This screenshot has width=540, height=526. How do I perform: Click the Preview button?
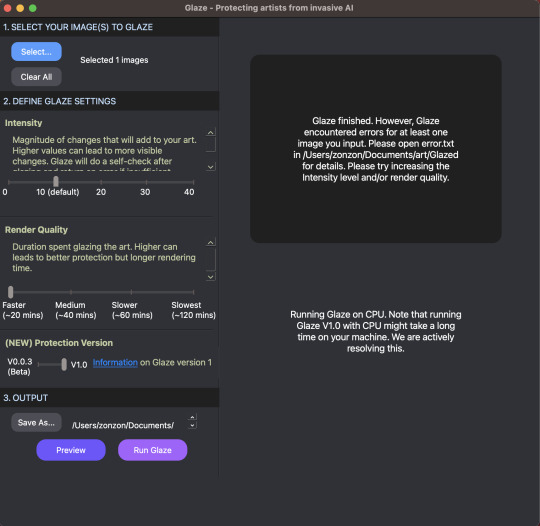point(71,450)
